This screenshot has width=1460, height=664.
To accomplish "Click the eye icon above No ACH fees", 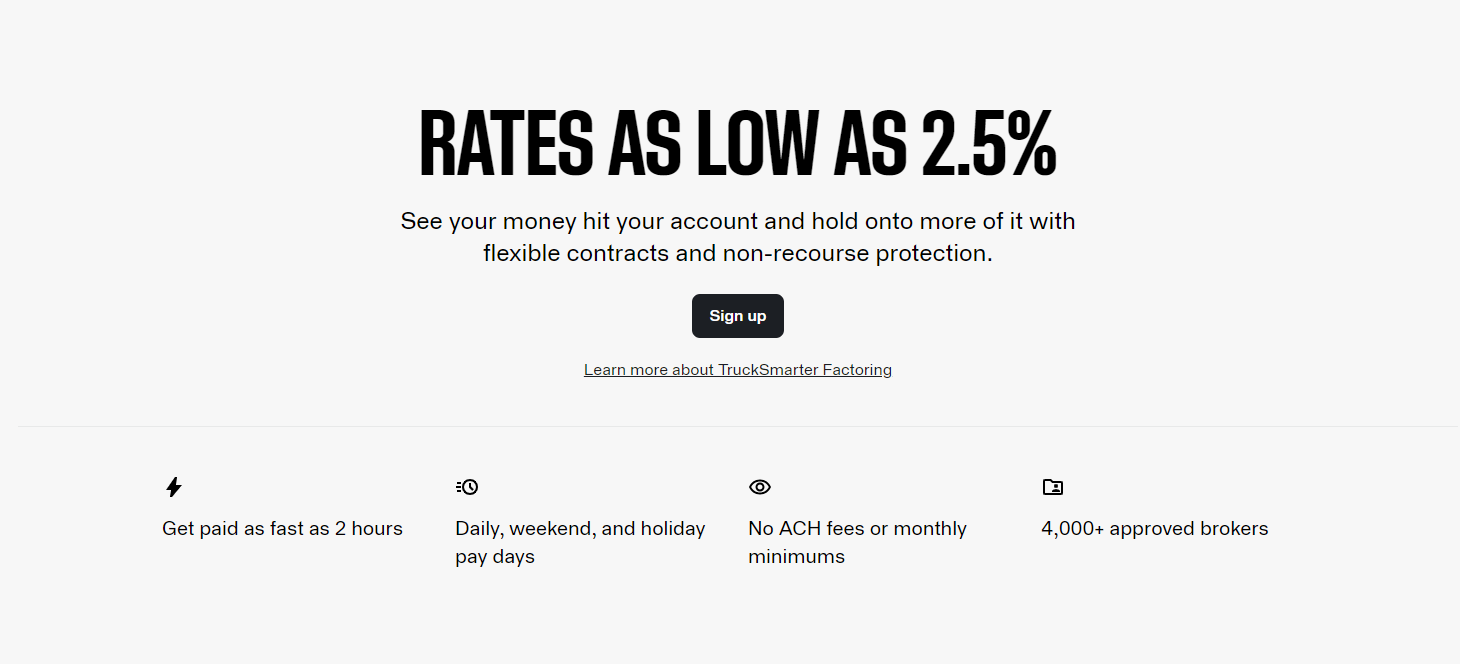I will click(x=760, y=487).
